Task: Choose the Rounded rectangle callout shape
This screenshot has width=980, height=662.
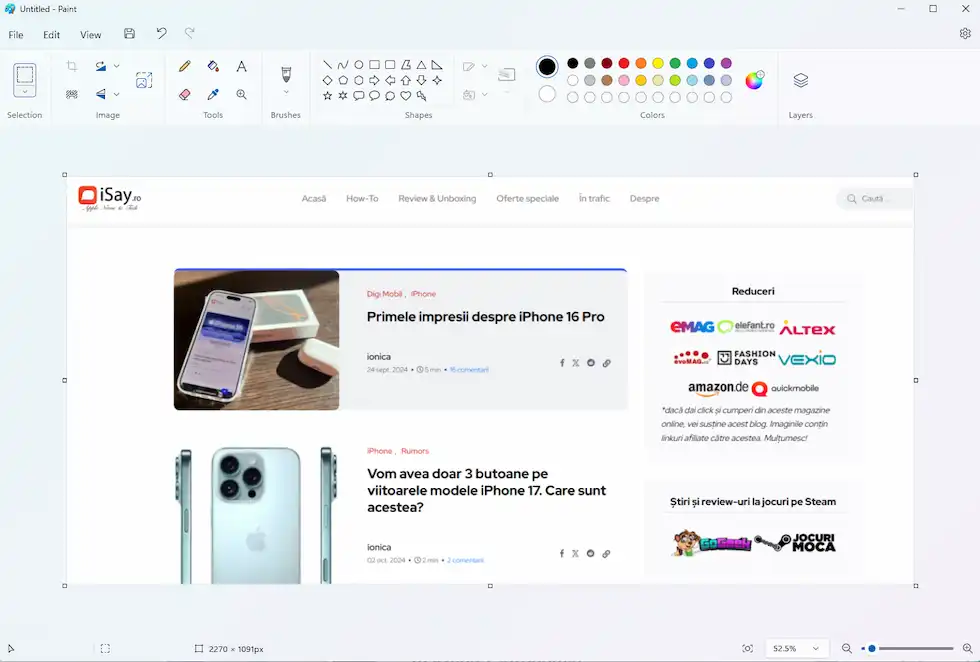Action: pyautogui.click(x=359, y=96)
